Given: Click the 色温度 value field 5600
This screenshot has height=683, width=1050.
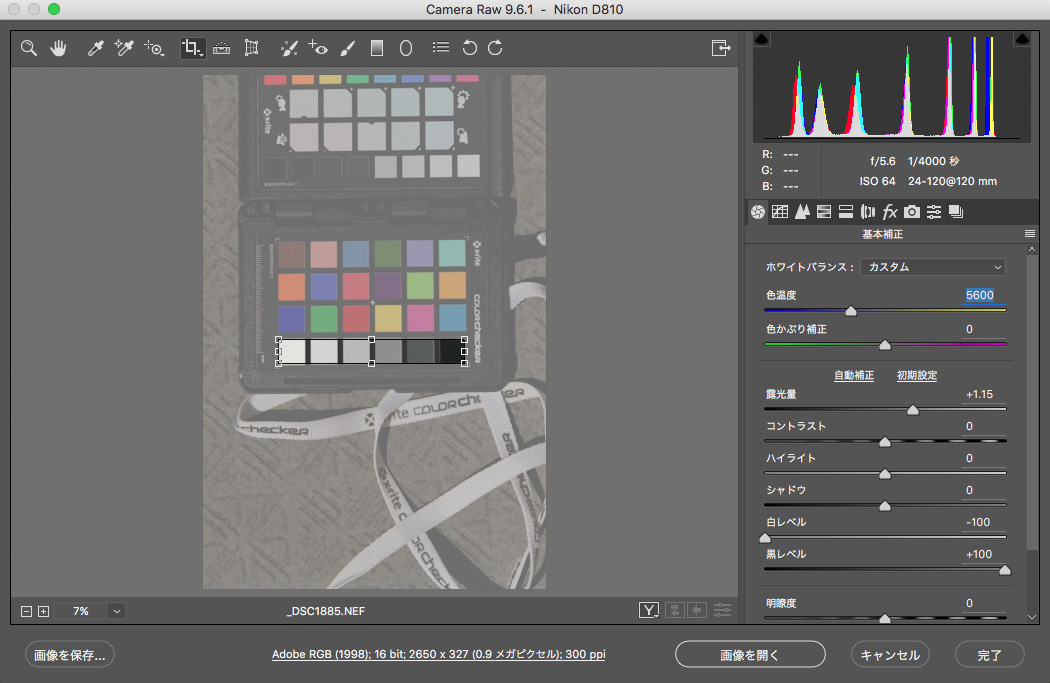Looking at the screenshot, I should pos(979,295).
